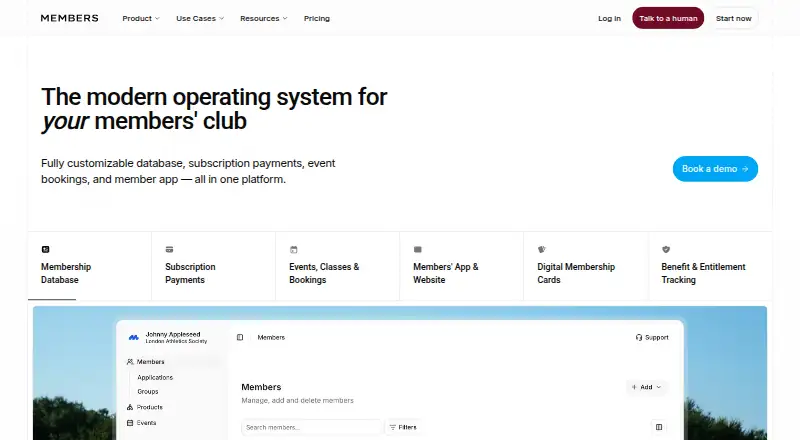The image size is (800, 440).
Task: Click the blue logo beside Johnny Appleseed
Action: click(134, 337)
